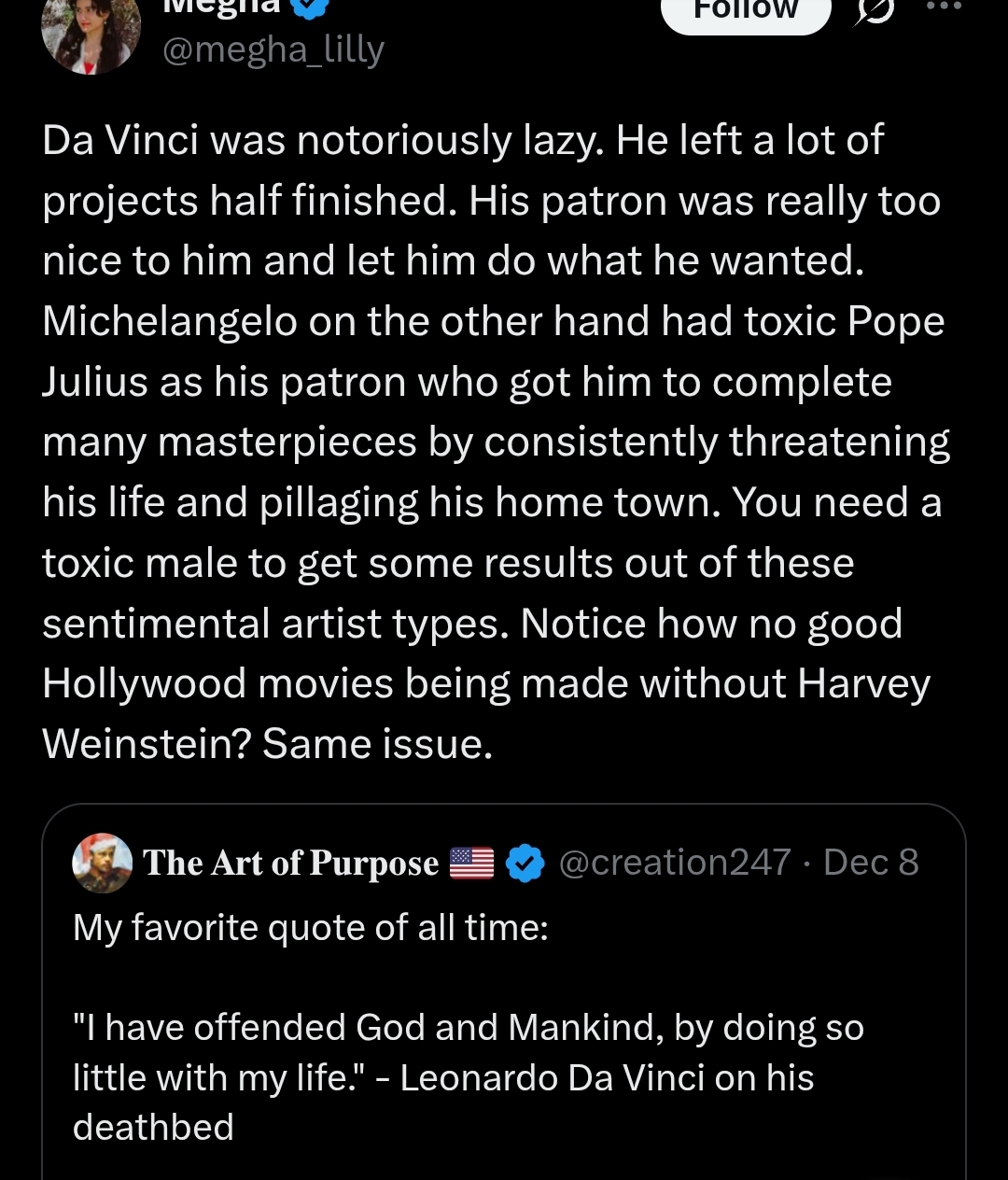
Task: Click the Follow button
Action: (x=746, y=11)
